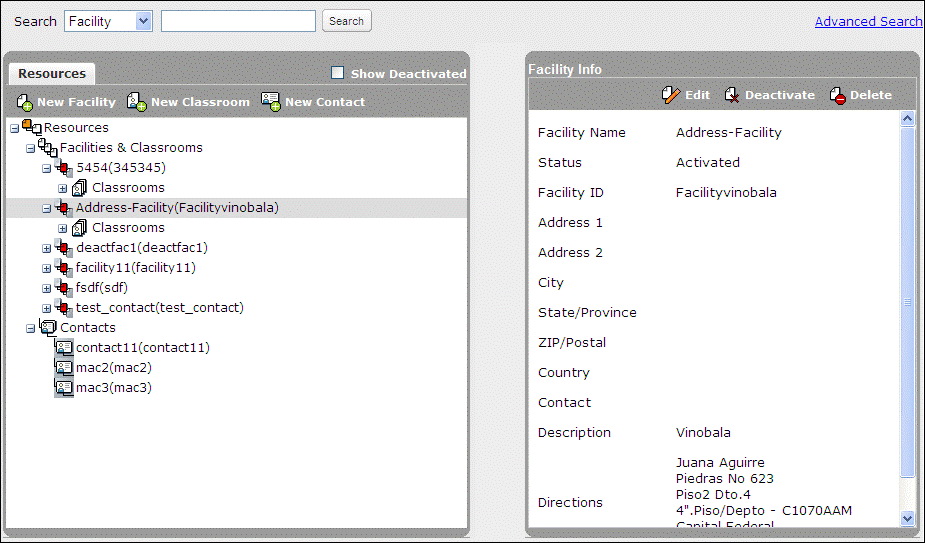Click the Contacts group icon
Viewport: 925px width, 543px height.
pyautogui.click(x=48, y=328)
